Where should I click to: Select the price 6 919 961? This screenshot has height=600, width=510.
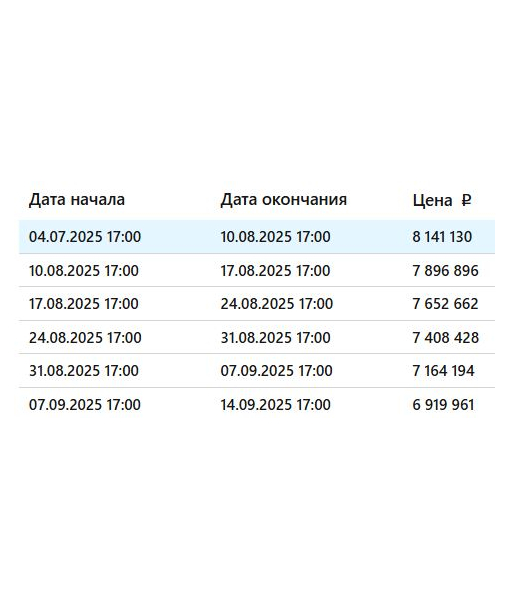tap(443, 404)
